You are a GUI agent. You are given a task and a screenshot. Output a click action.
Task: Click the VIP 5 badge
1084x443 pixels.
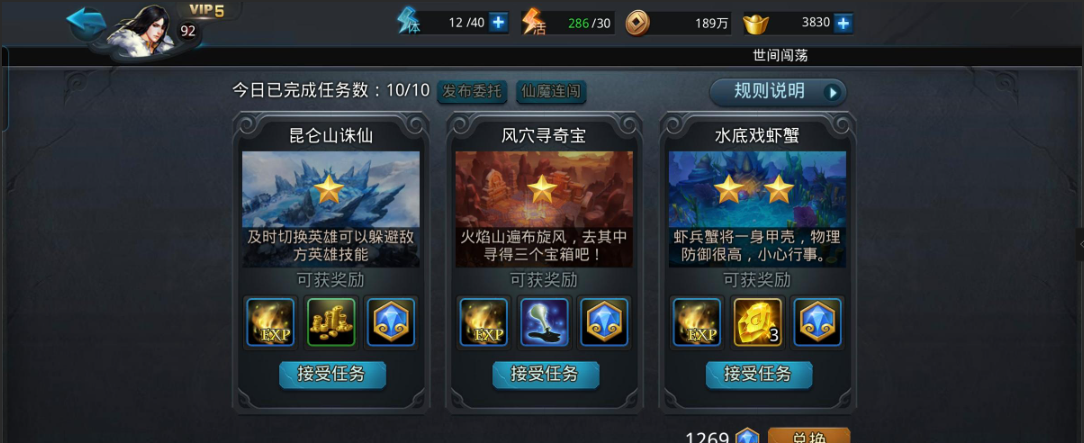207,10
